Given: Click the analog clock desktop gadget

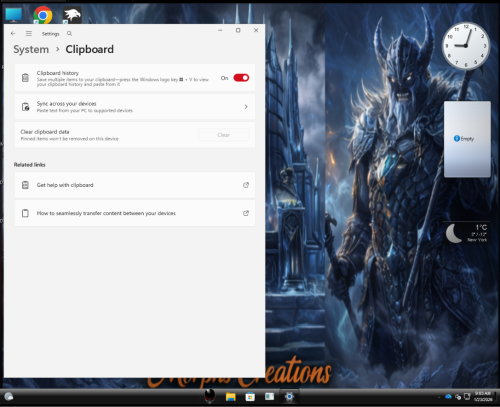Looking at the screenshot, I should click(x=466, y=46).
